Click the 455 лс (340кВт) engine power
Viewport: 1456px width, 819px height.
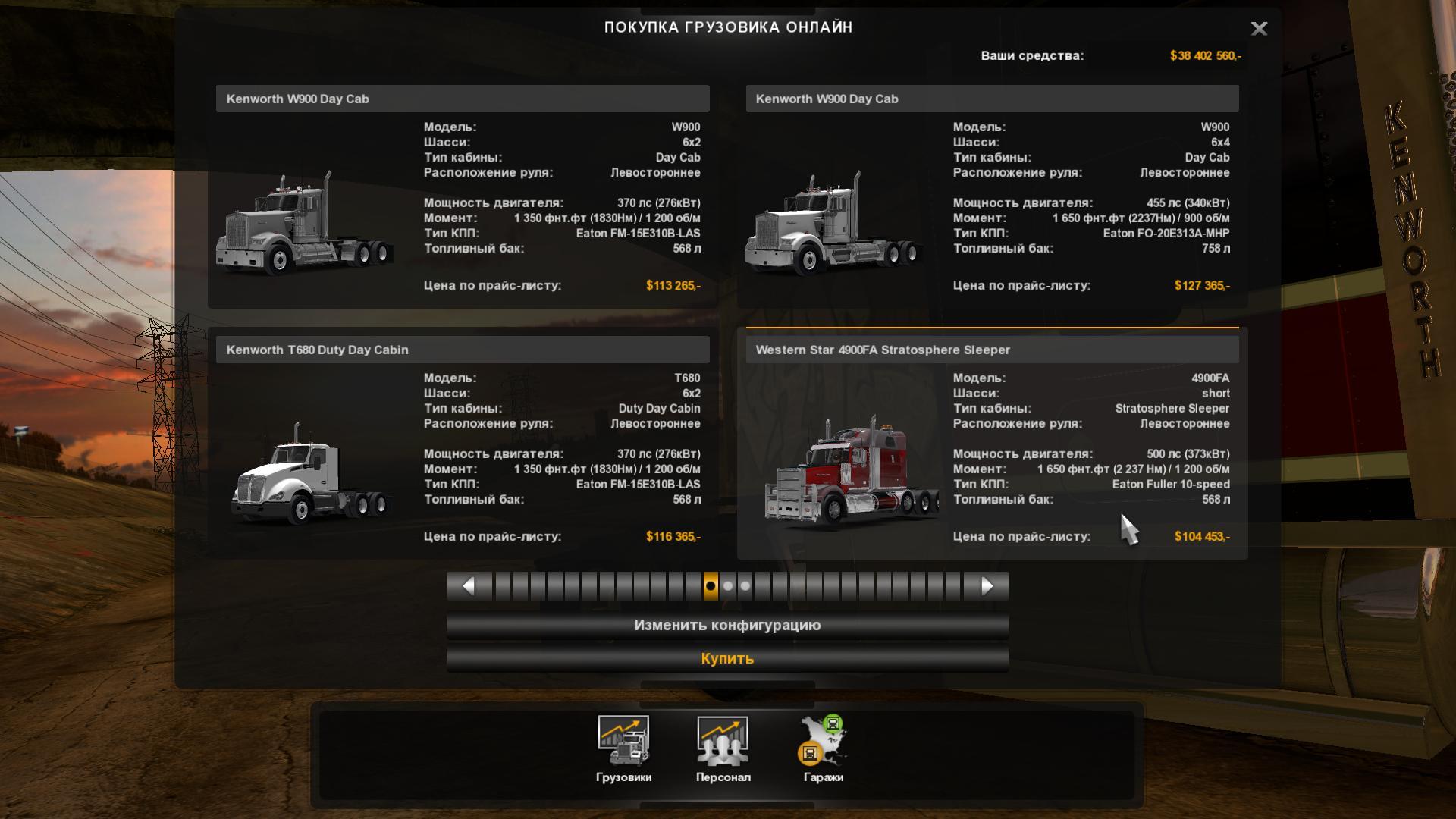click(x=1188, y=203)
